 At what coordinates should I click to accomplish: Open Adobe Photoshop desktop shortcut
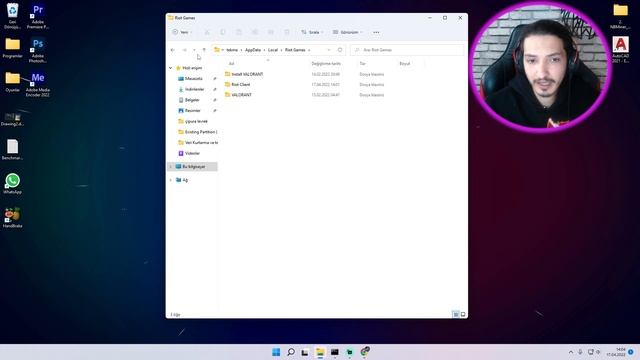point(38,50)
